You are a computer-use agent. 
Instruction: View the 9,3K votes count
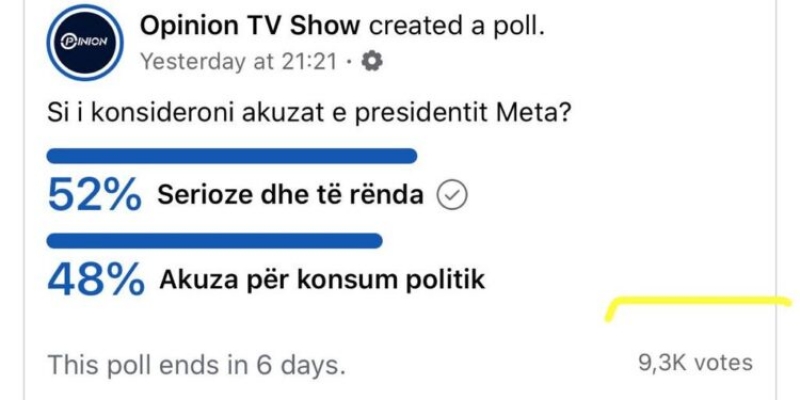[695, 363]
